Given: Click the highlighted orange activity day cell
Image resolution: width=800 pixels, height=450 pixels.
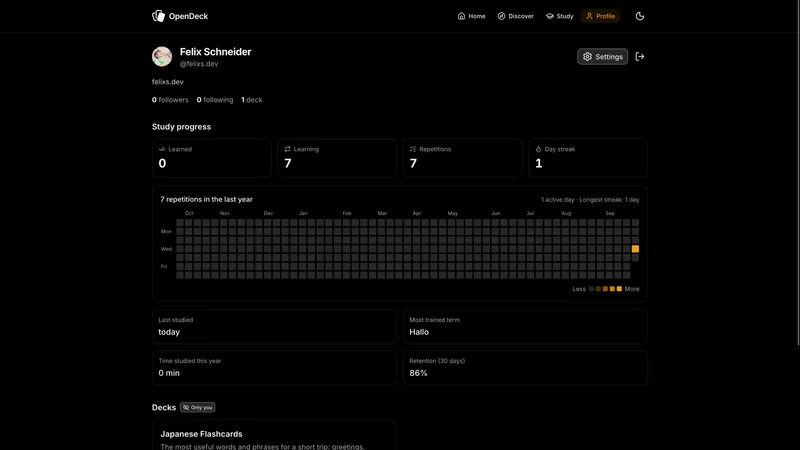Looking at the screenshot, I should 635,249.
